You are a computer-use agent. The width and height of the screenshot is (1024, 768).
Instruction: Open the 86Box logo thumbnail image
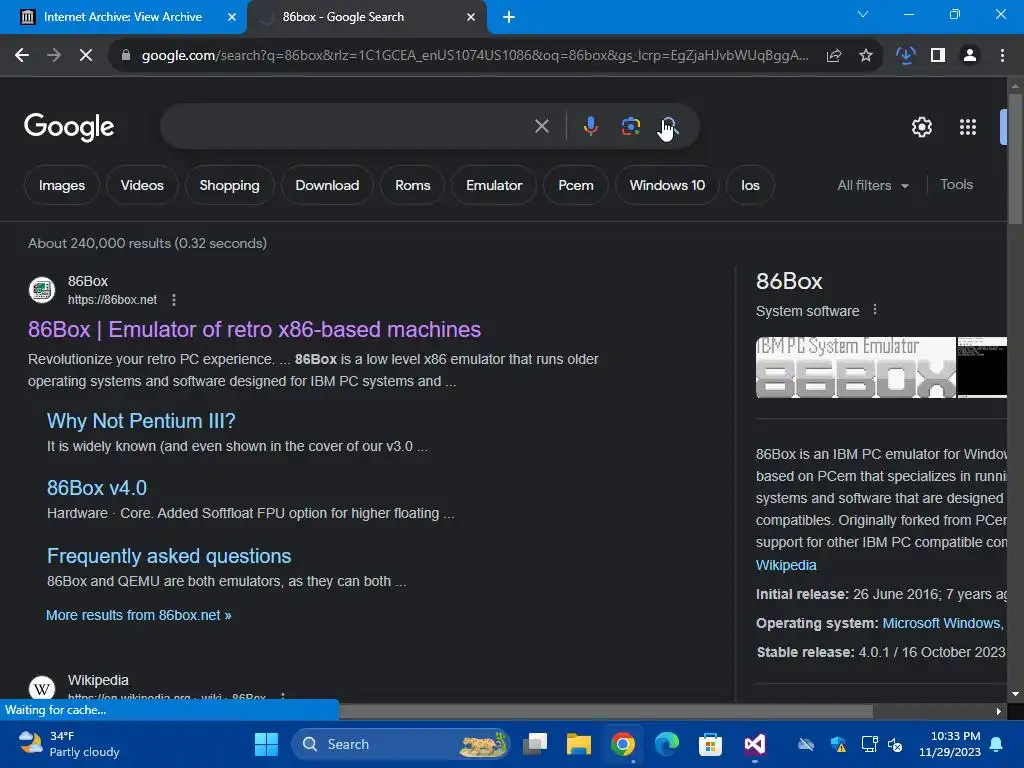point(856,368)
